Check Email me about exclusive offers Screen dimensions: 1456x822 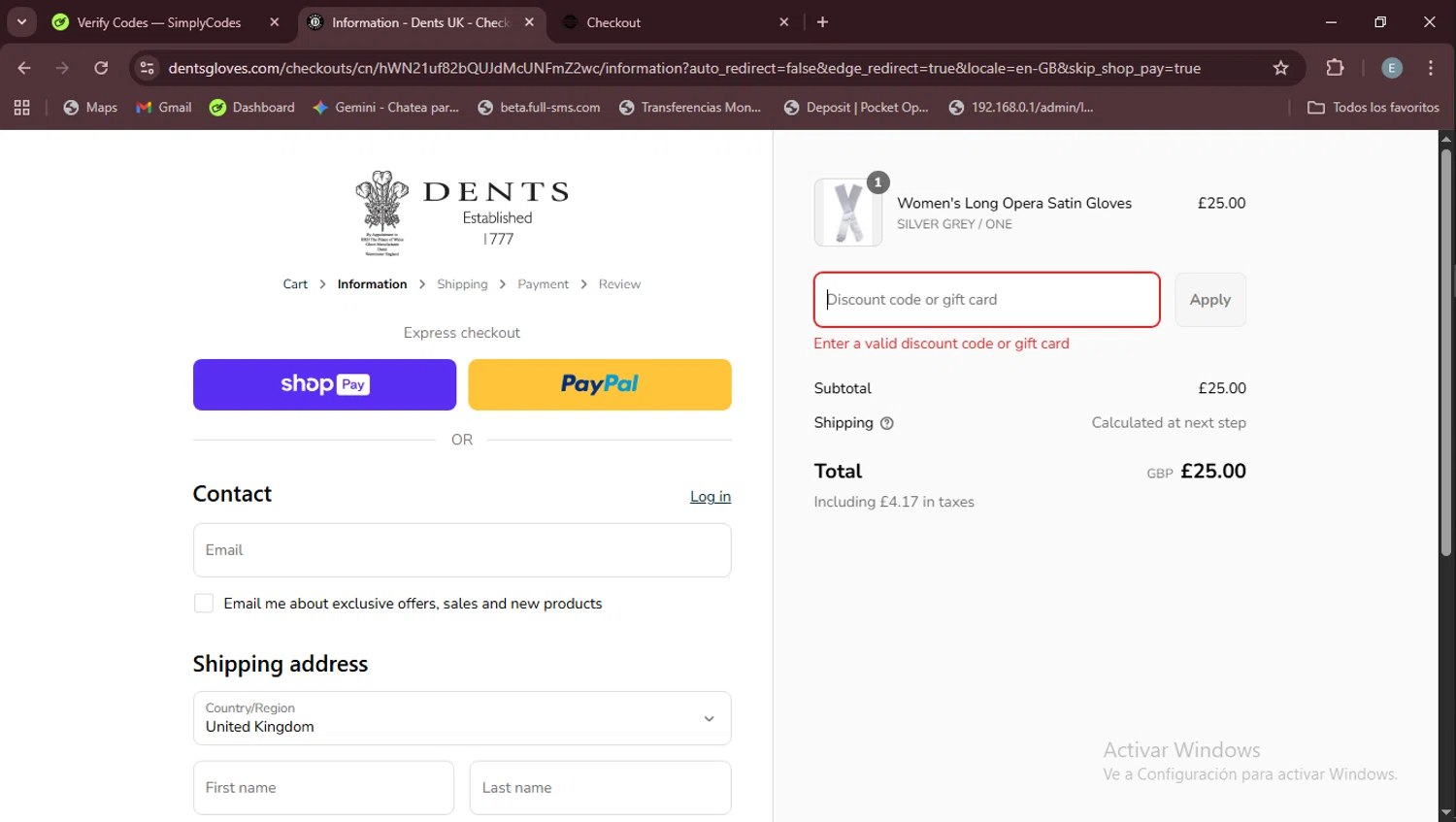(204, 604)
